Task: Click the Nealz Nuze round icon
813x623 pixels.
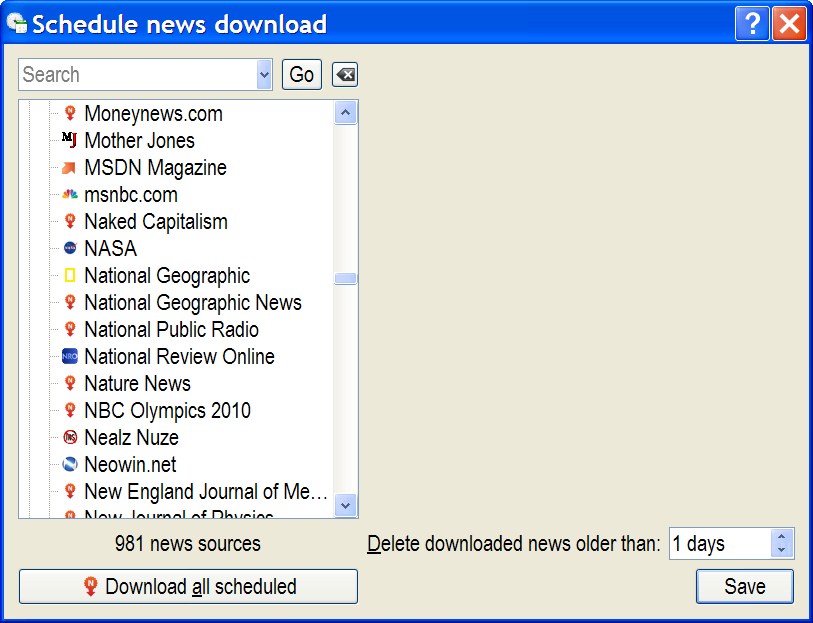Action: click(70, 437)
